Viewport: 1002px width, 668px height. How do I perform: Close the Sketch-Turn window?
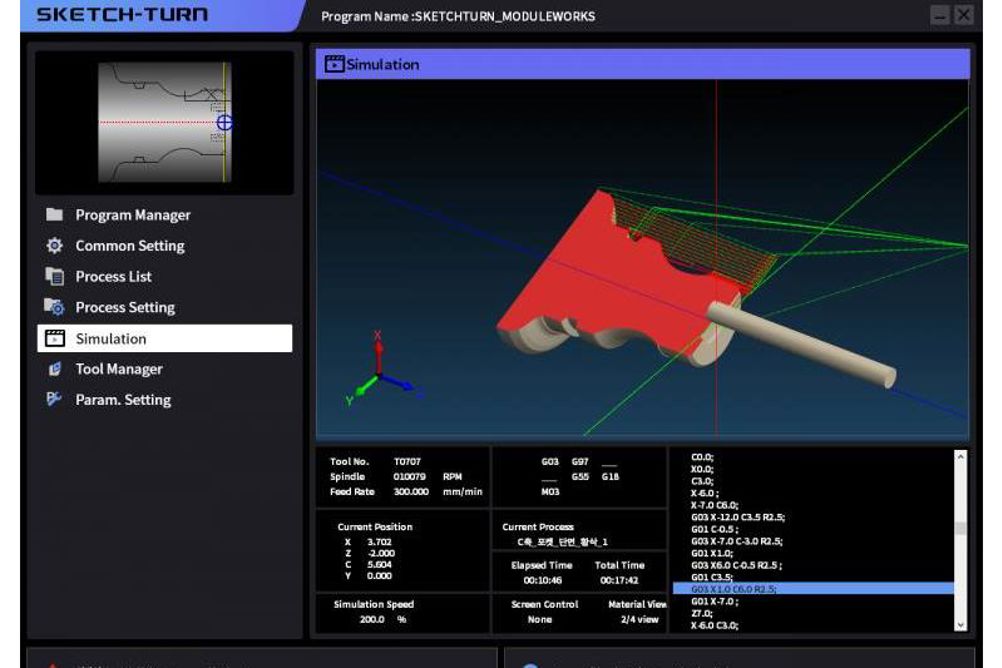pos(964,15)
